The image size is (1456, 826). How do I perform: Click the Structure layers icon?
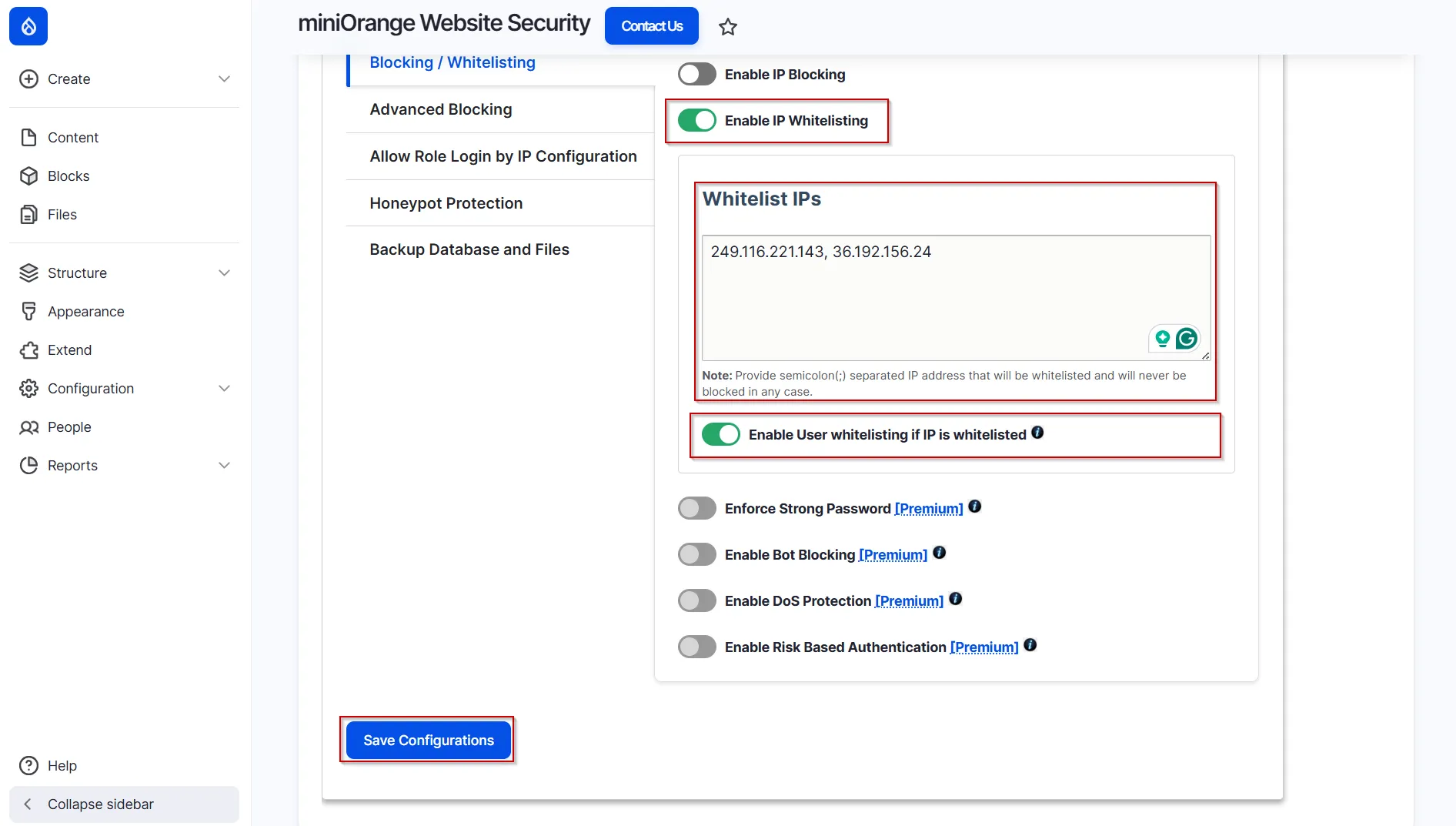point(28,273)
